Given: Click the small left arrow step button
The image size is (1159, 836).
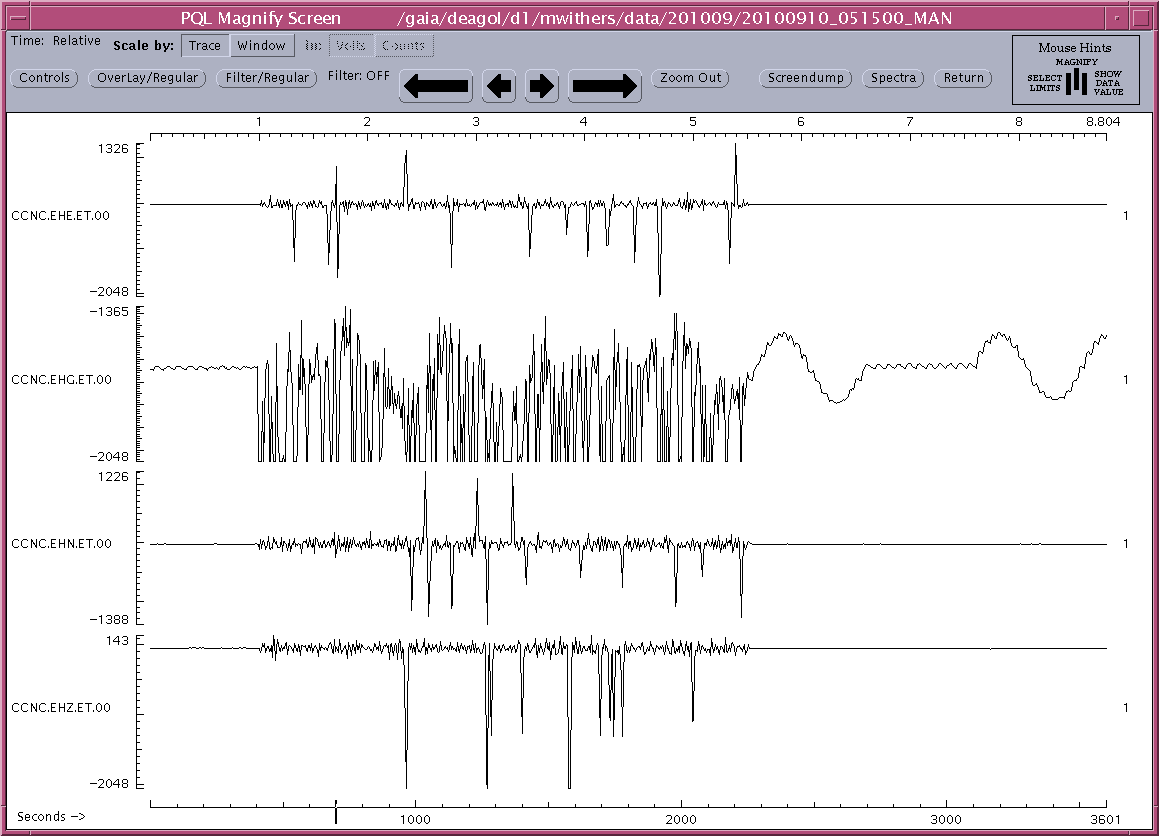Looking at the screenshot, I should click(499, 86).
